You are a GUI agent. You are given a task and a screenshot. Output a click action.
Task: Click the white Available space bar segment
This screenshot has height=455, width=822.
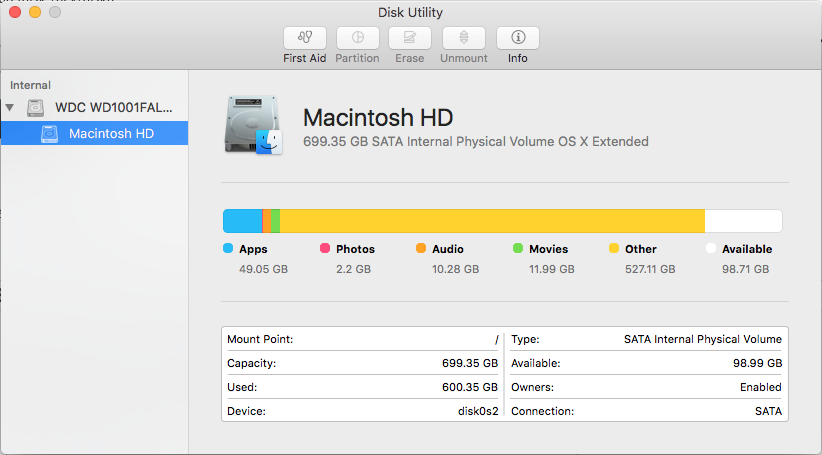point(743,221)
